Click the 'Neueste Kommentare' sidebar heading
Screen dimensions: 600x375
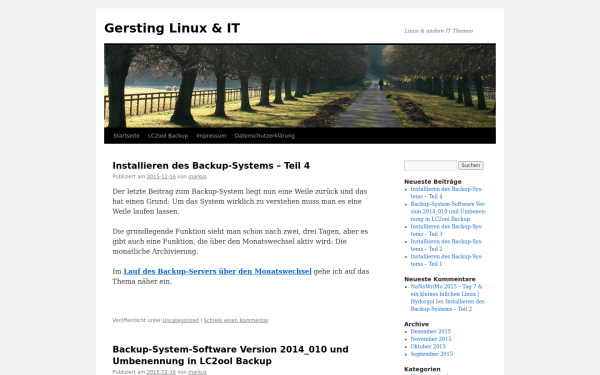pos(440,279)
